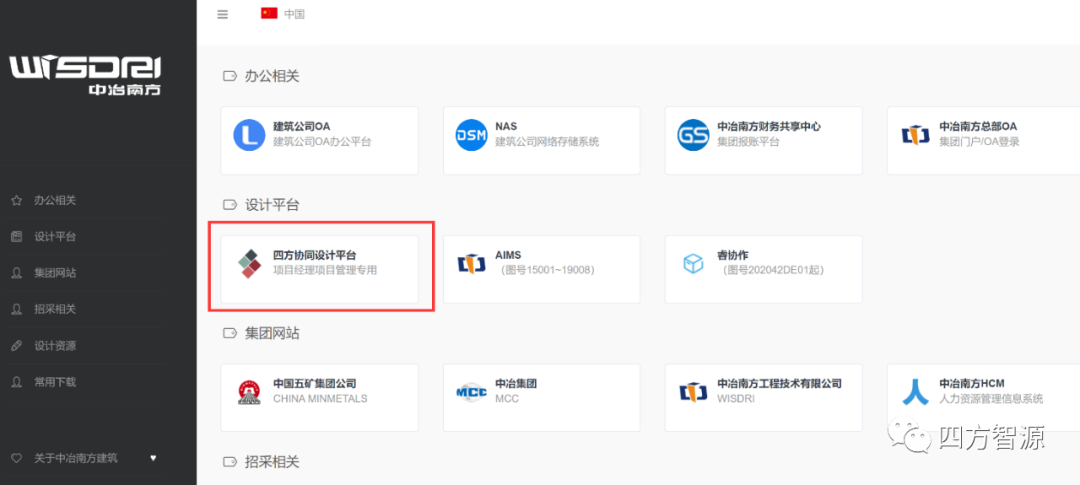The height and width of the screenshot is (485, 1080).
Task: Open the 中国五矿集团公司 title link
Action: pyautogui.click(x=315, y=384)
